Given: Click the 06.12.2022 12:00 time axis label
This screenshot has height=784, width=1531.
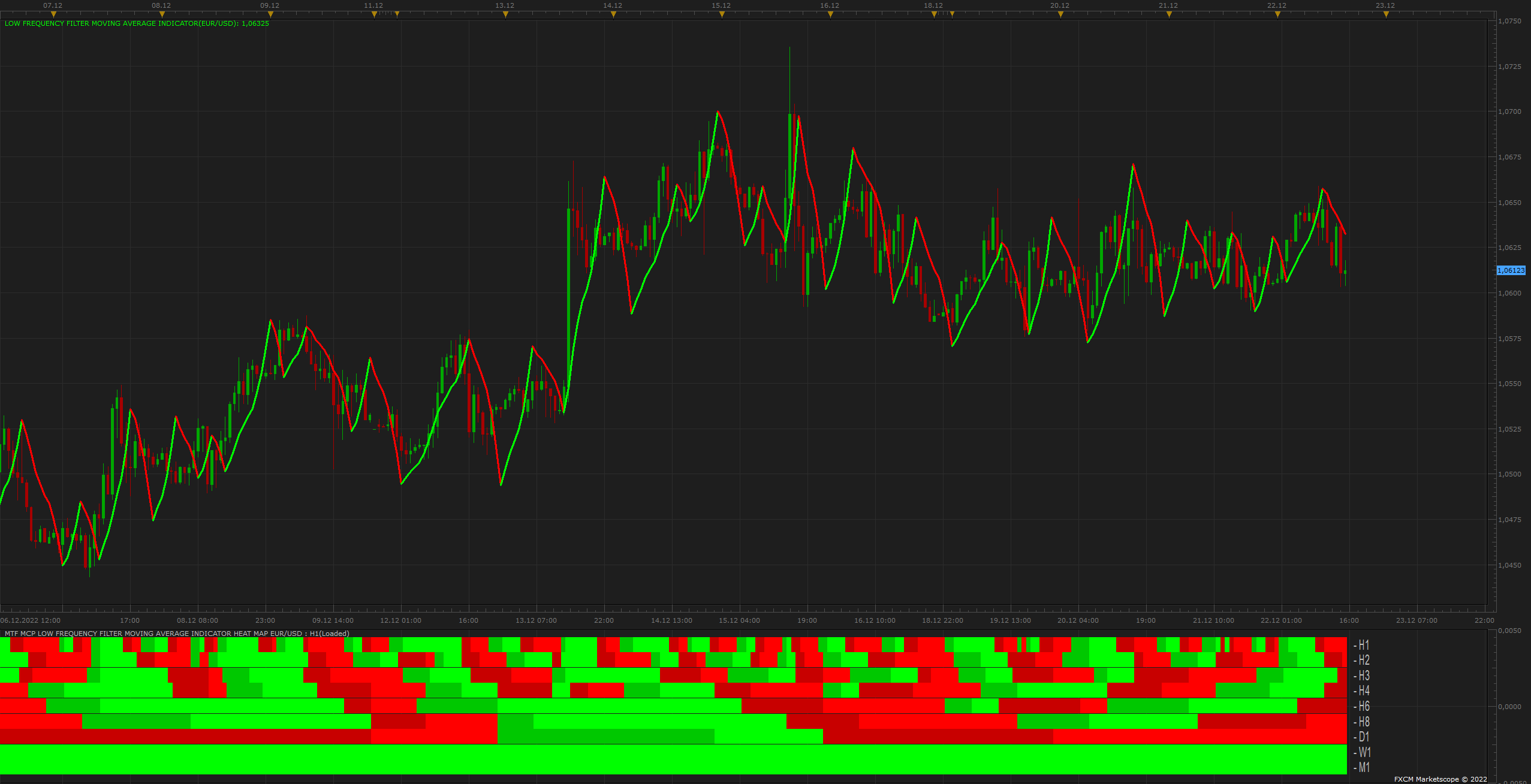Looking at the screenshot, I should (31, 620).
